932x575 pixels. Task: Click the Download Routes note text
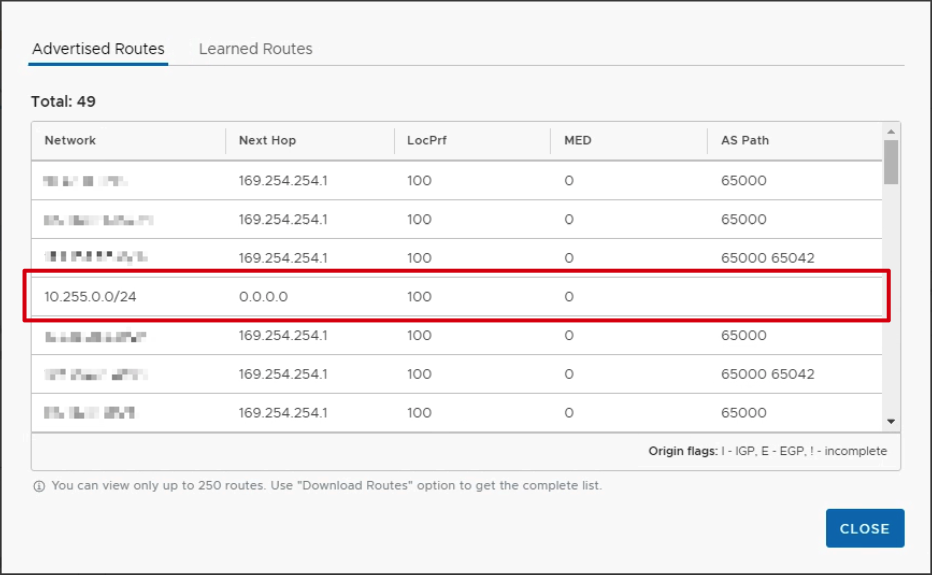tap(326, 486)
